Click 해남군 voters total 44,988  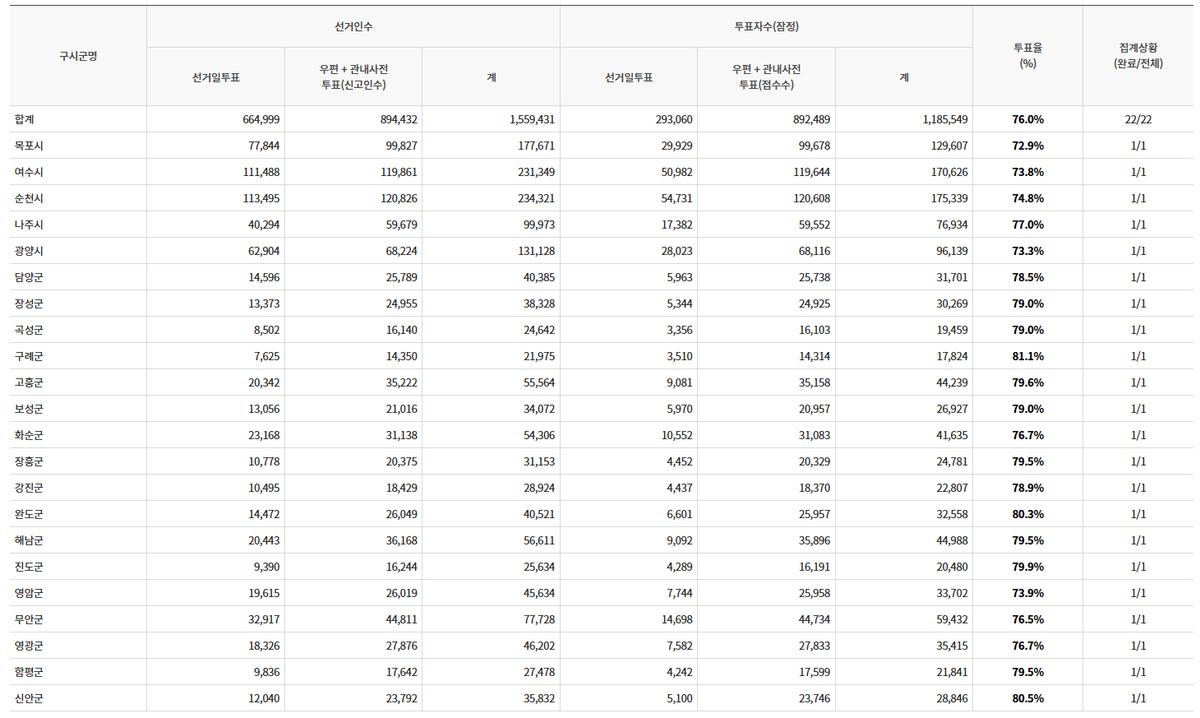pyautogui.click(x=952, y=541)
